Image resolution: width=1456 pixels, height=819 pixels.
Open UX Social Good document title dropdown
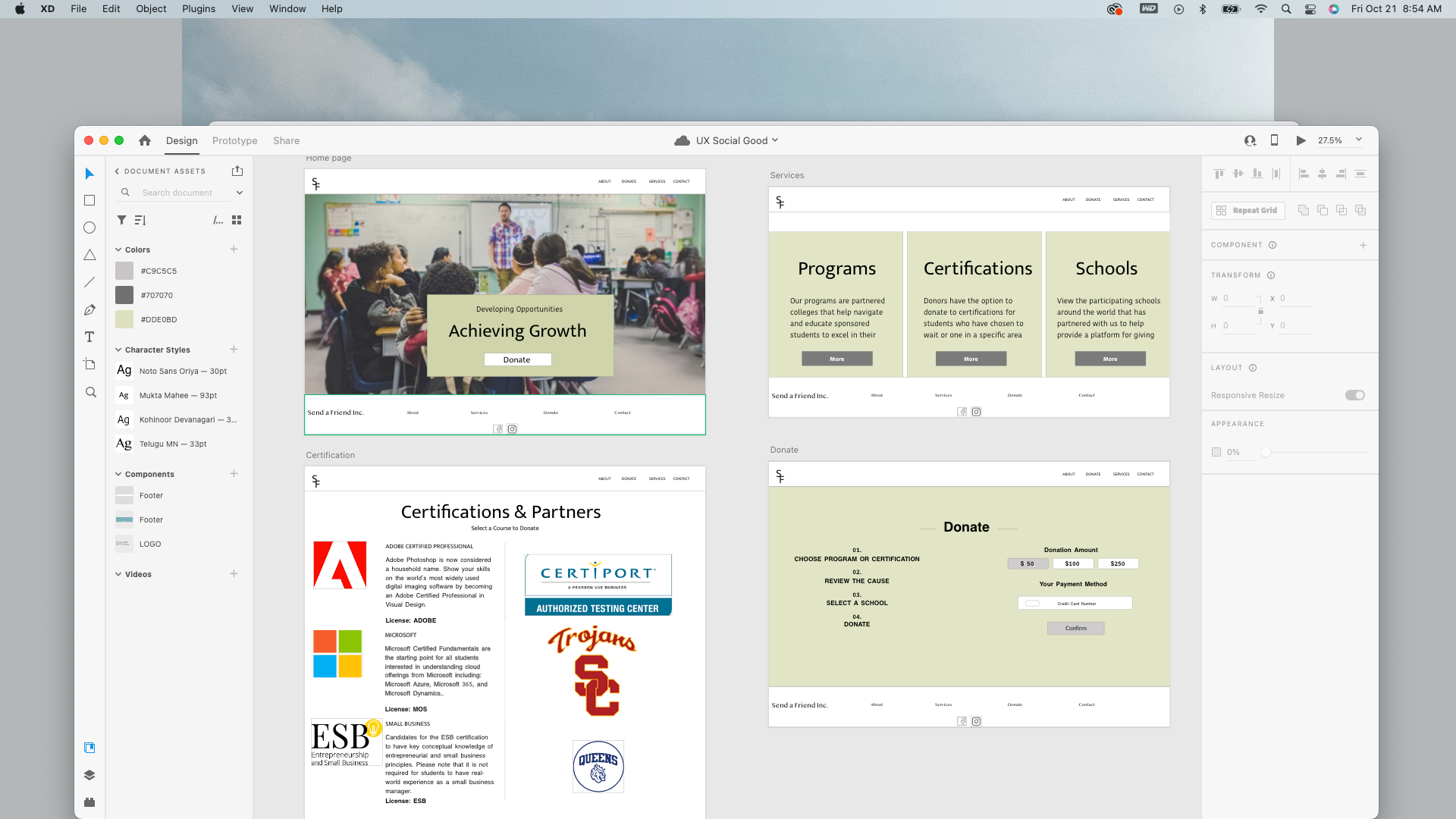point(775,140)
